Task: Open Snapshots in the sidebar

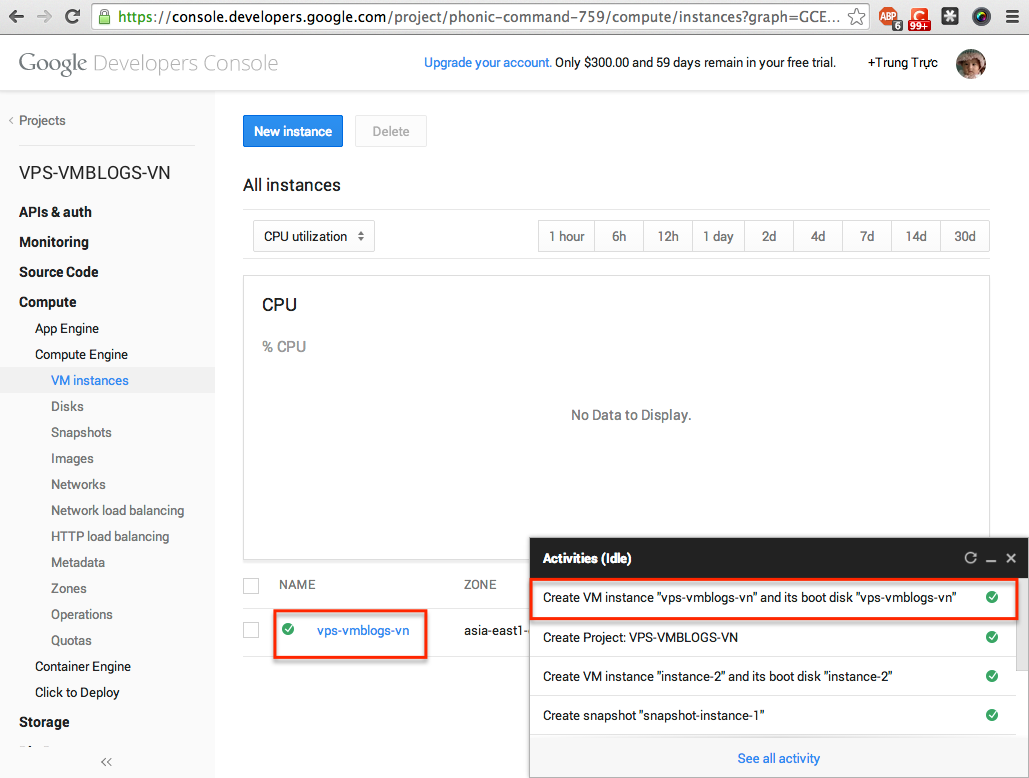Action: click(81, 432)
